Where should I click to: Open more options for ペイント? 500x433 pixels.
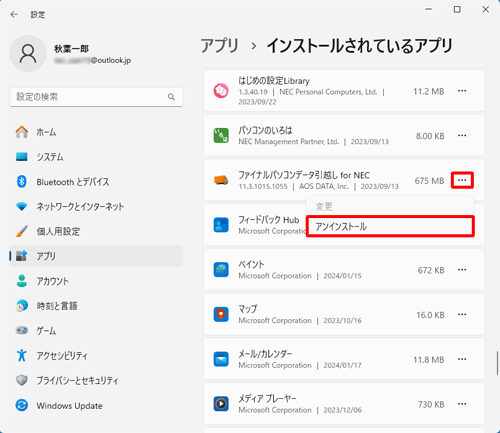[462, 270]
